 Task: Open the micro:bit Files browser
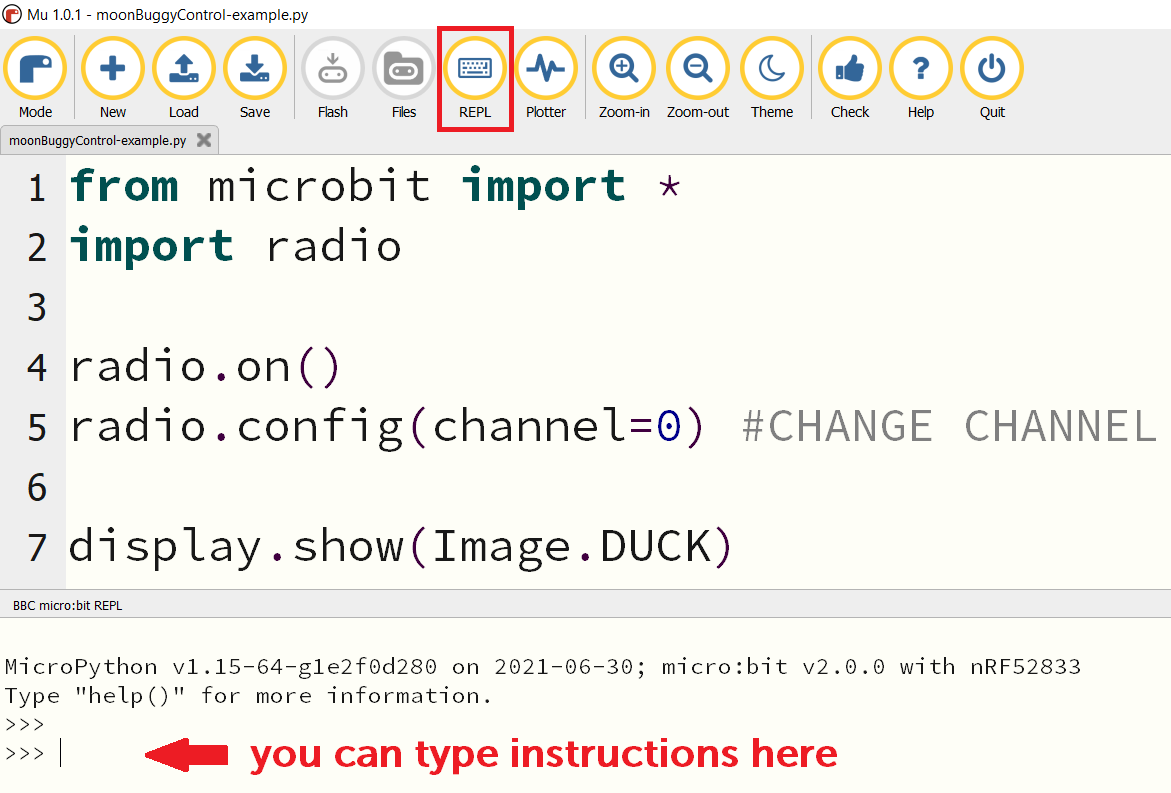(403, 78)
